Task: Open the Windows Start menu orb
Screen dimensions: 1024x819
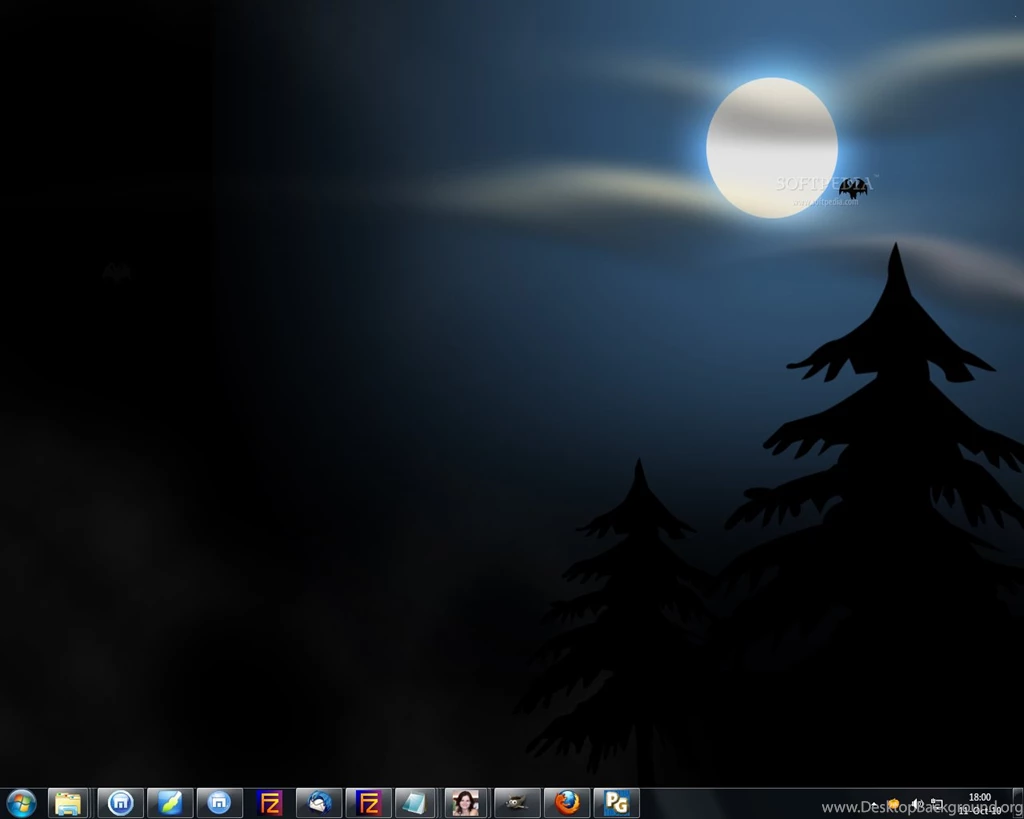Action: [x=21, y=803]
